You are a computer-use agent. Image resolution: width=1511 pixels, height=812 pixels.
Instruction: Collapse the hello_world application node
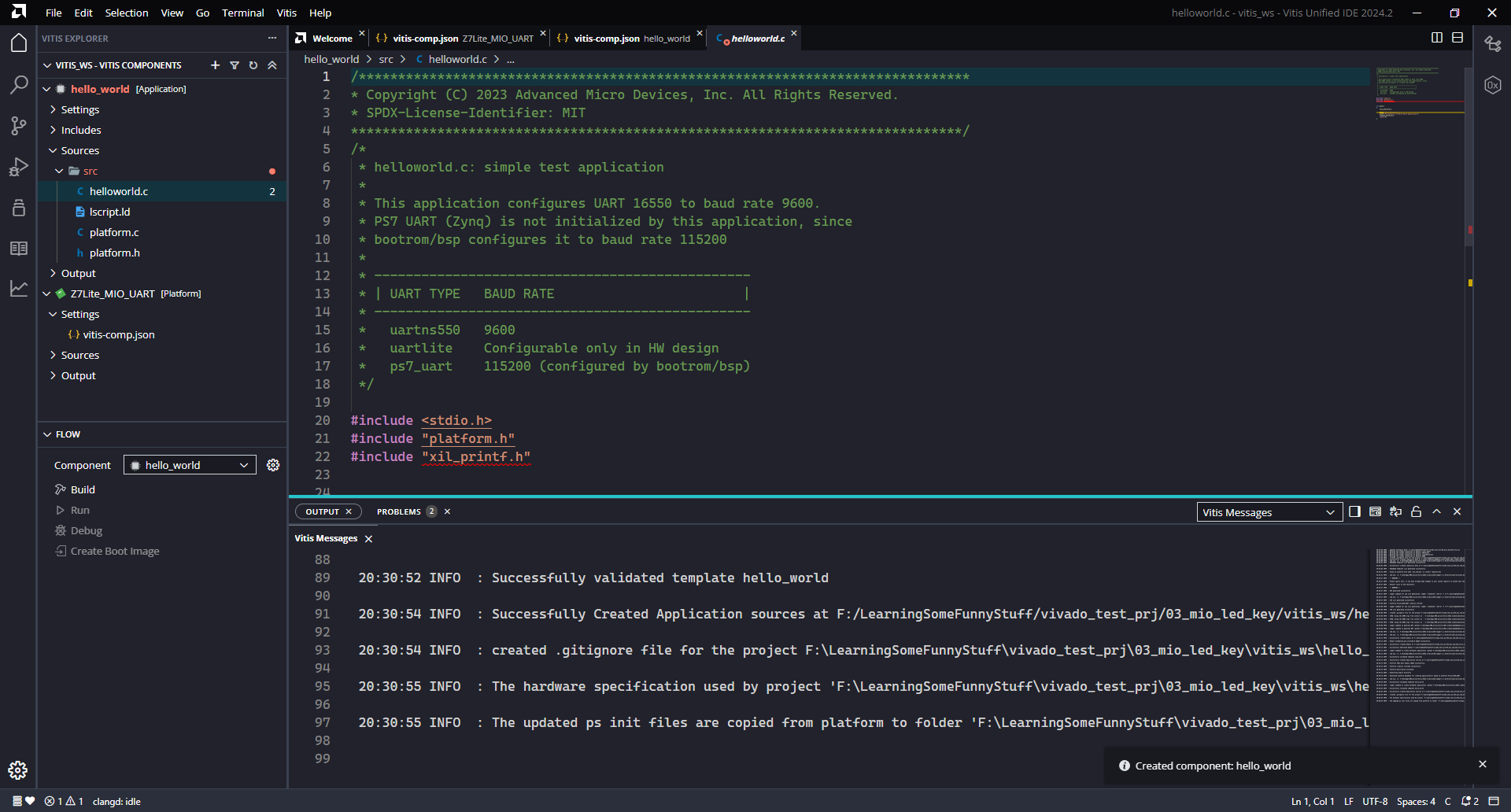[x=47, y=89]
